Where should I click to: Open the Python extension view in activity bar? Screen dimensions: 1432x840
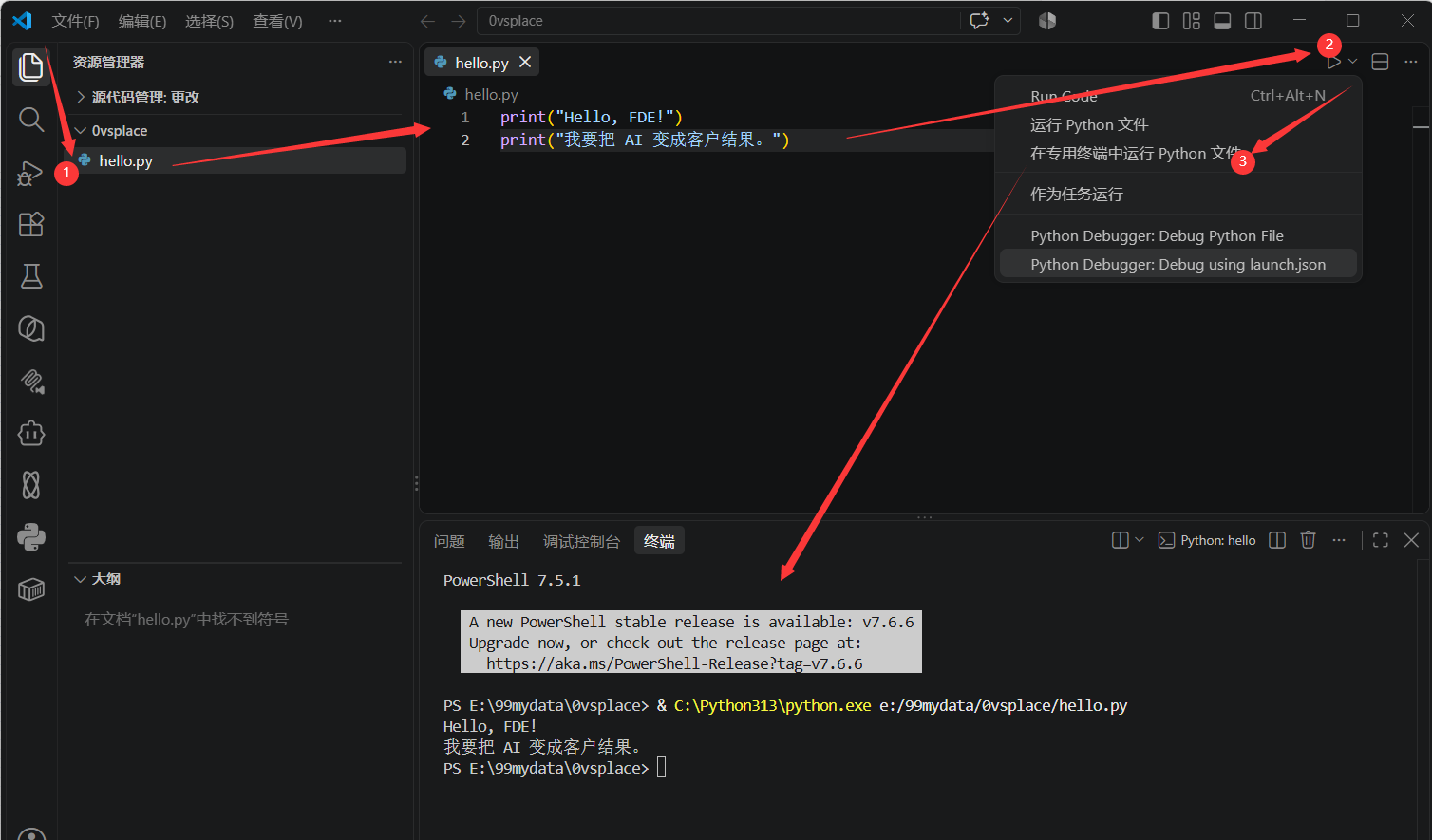pyautogui.click(x=31, y=537)
